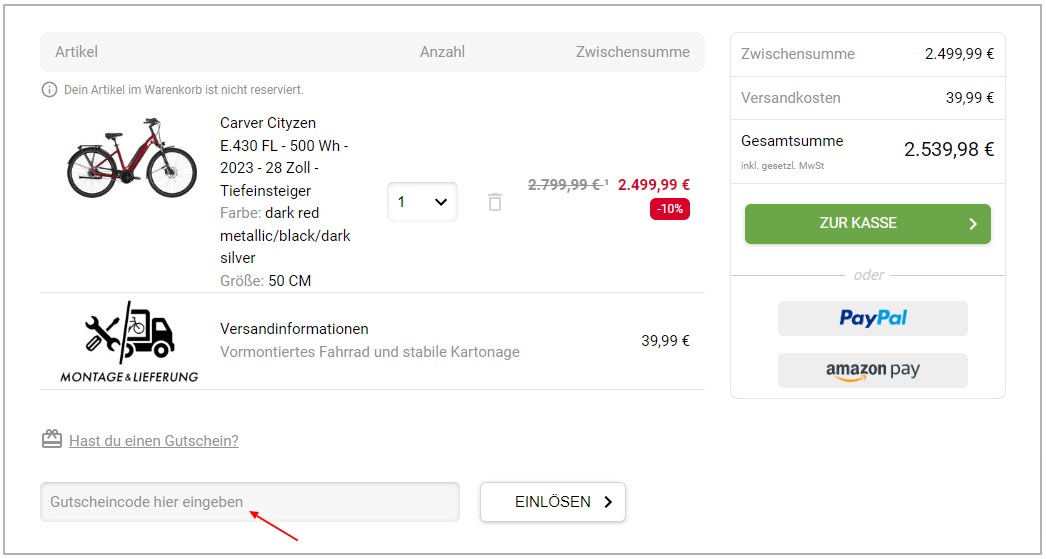Click the Montage & Lieferung truck icon
The height and width of the screenshot is (559, 1046).
tap(129, 342)
